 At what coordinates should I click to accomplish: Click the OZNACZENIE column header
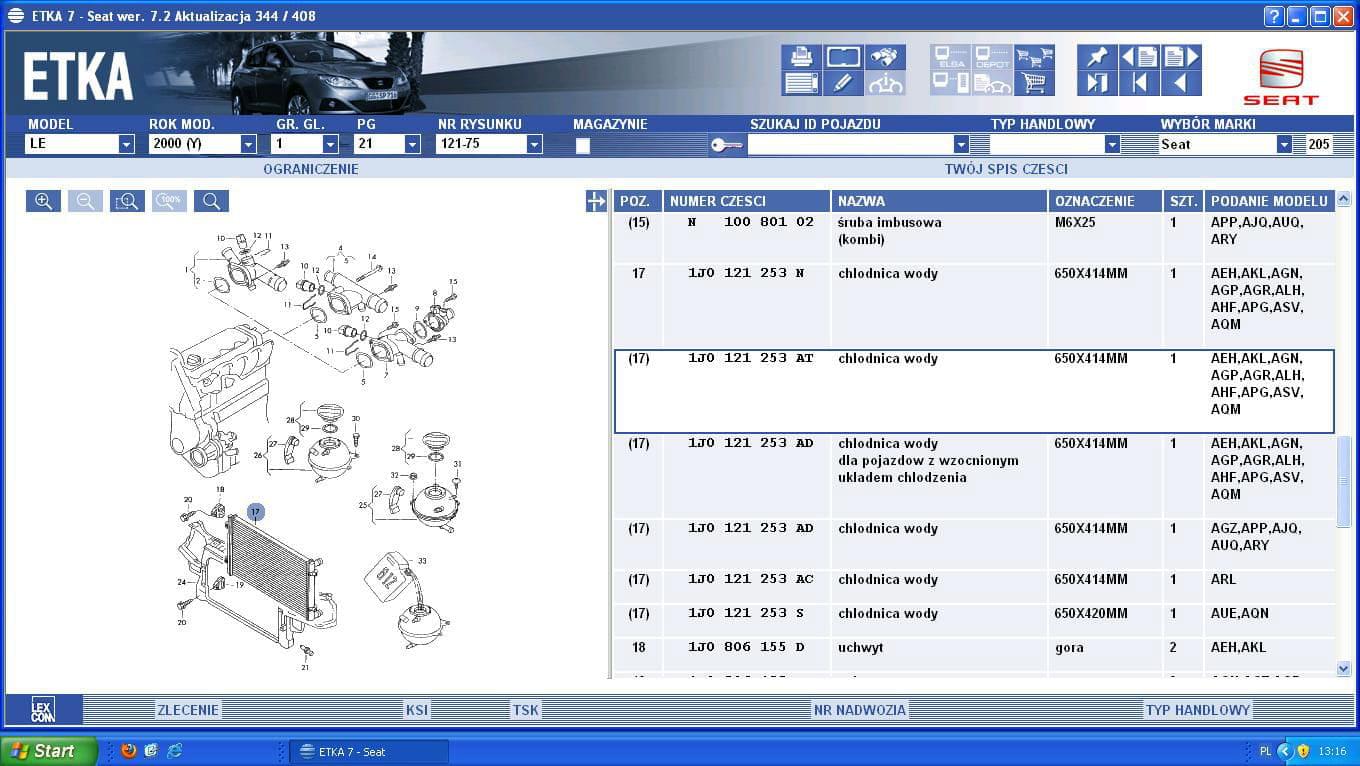1105,201
